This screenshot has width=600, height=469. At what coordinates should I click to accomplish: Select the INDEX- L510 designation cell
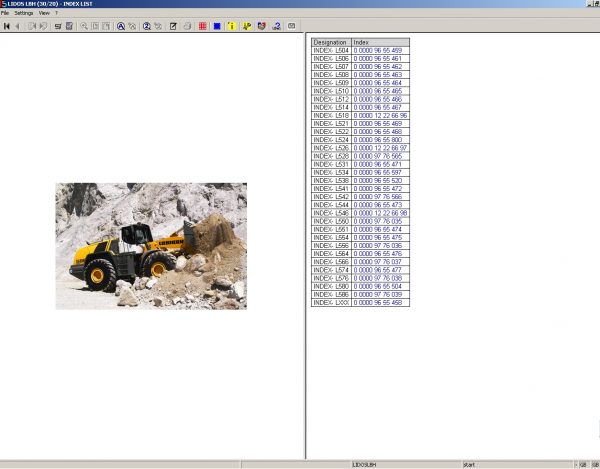click(x=331, y=91)
